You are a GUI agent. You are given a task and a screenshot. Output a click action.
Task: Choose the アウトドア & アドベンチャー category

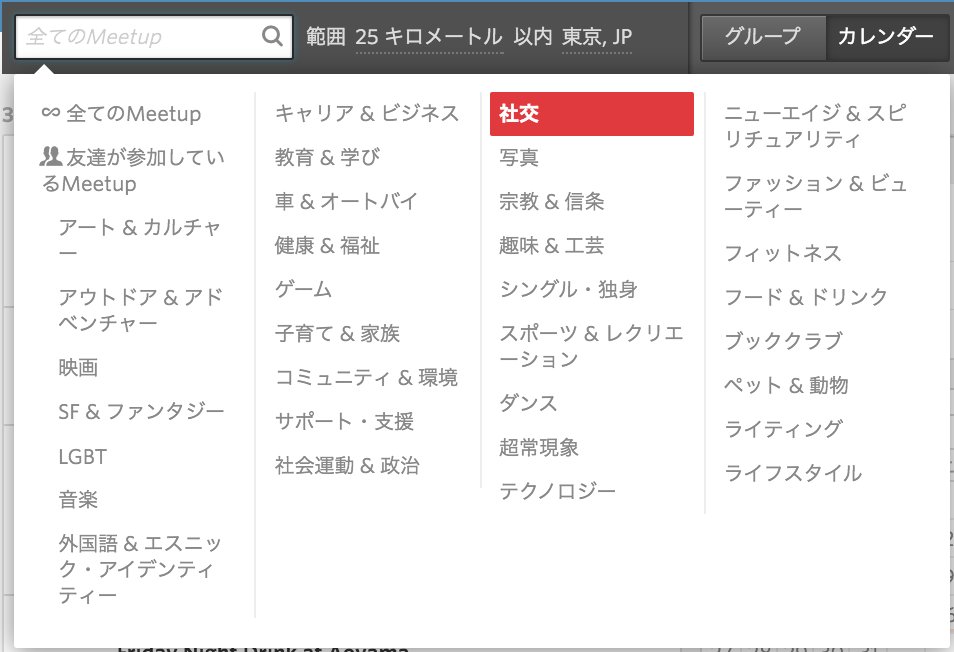(x=141, y=310)
